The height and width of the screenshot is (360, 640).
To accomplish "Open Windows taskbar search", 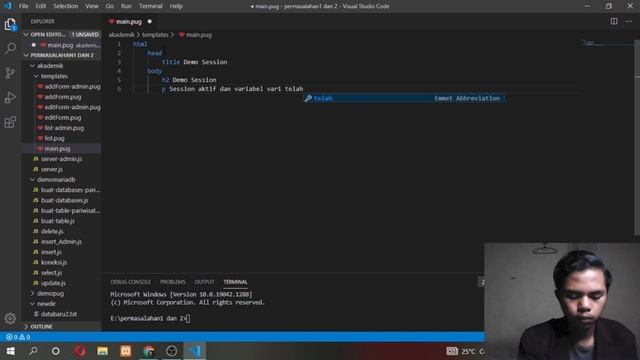I will click(x=33, y=351).
